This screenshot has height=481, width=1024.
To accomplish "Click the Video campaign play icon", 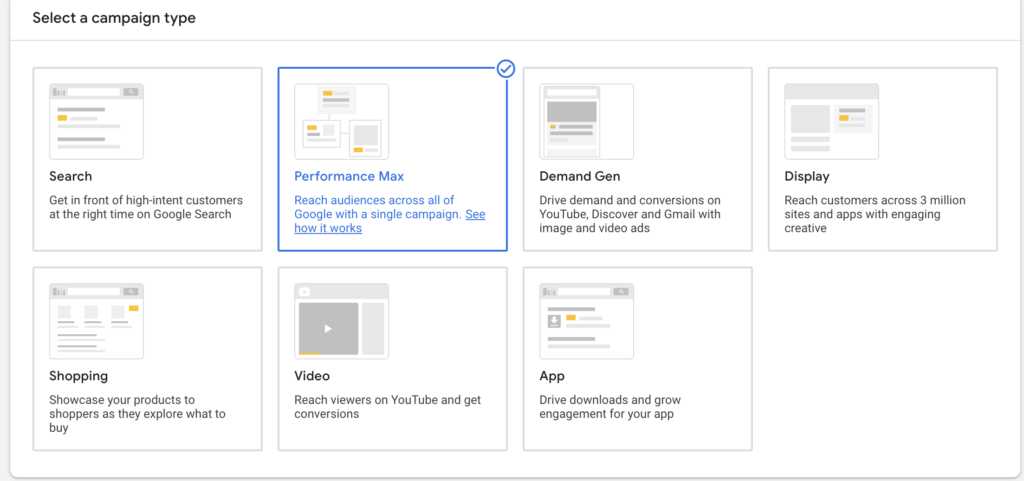I will coord(328,327).
